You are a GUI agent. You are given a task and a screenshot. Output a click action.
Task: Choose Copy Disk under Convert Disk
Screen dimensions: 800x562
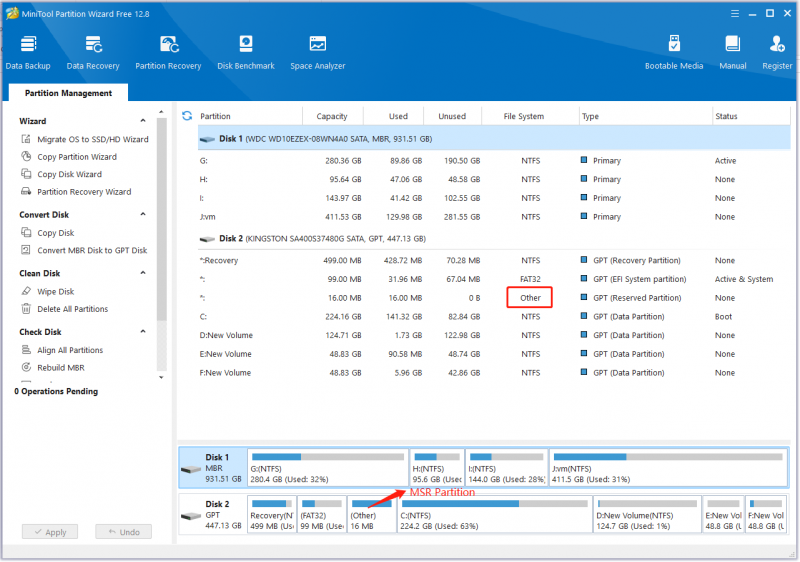point(47,233)
